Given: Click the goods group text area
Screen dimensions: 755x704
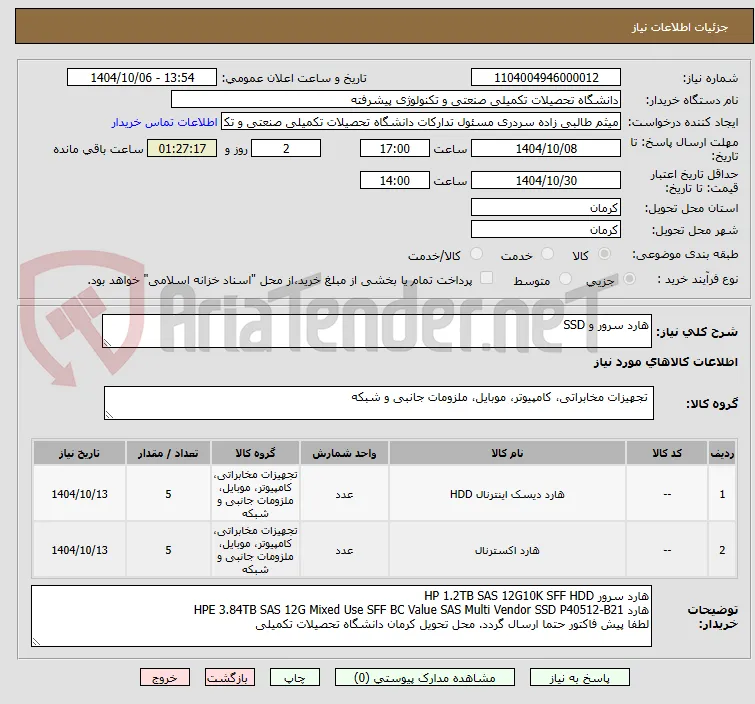Looking at the screenshot, I should (x=378, y=403).
